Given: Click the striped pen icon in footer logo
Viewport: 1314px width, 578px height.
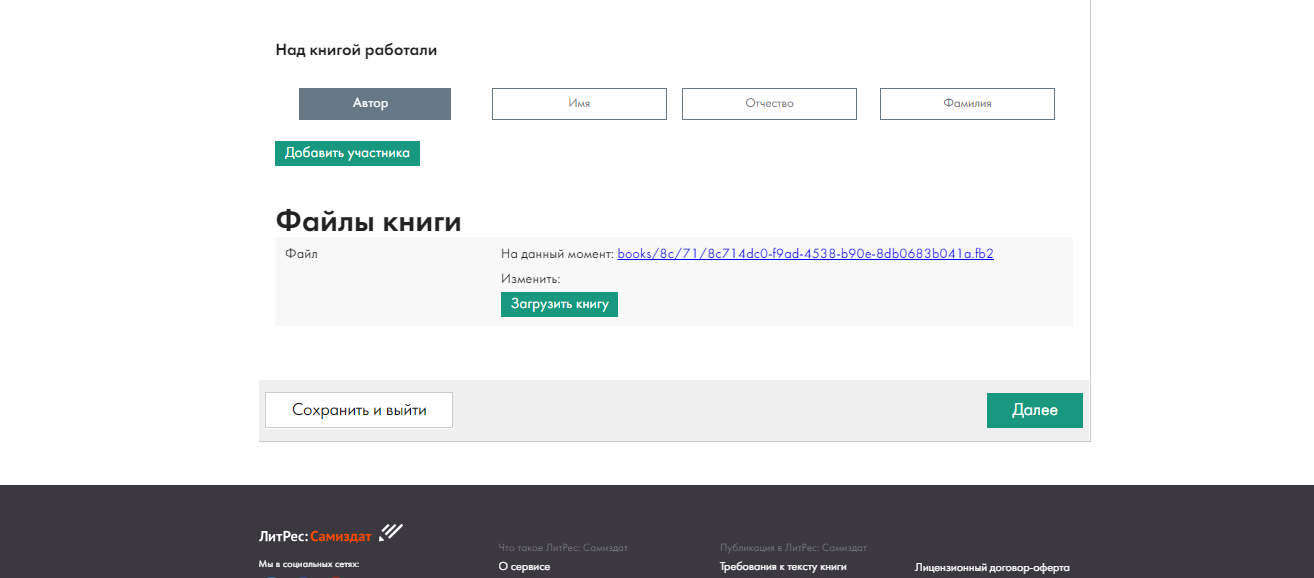Looking at the screenshot, I should tap(391, 532).
